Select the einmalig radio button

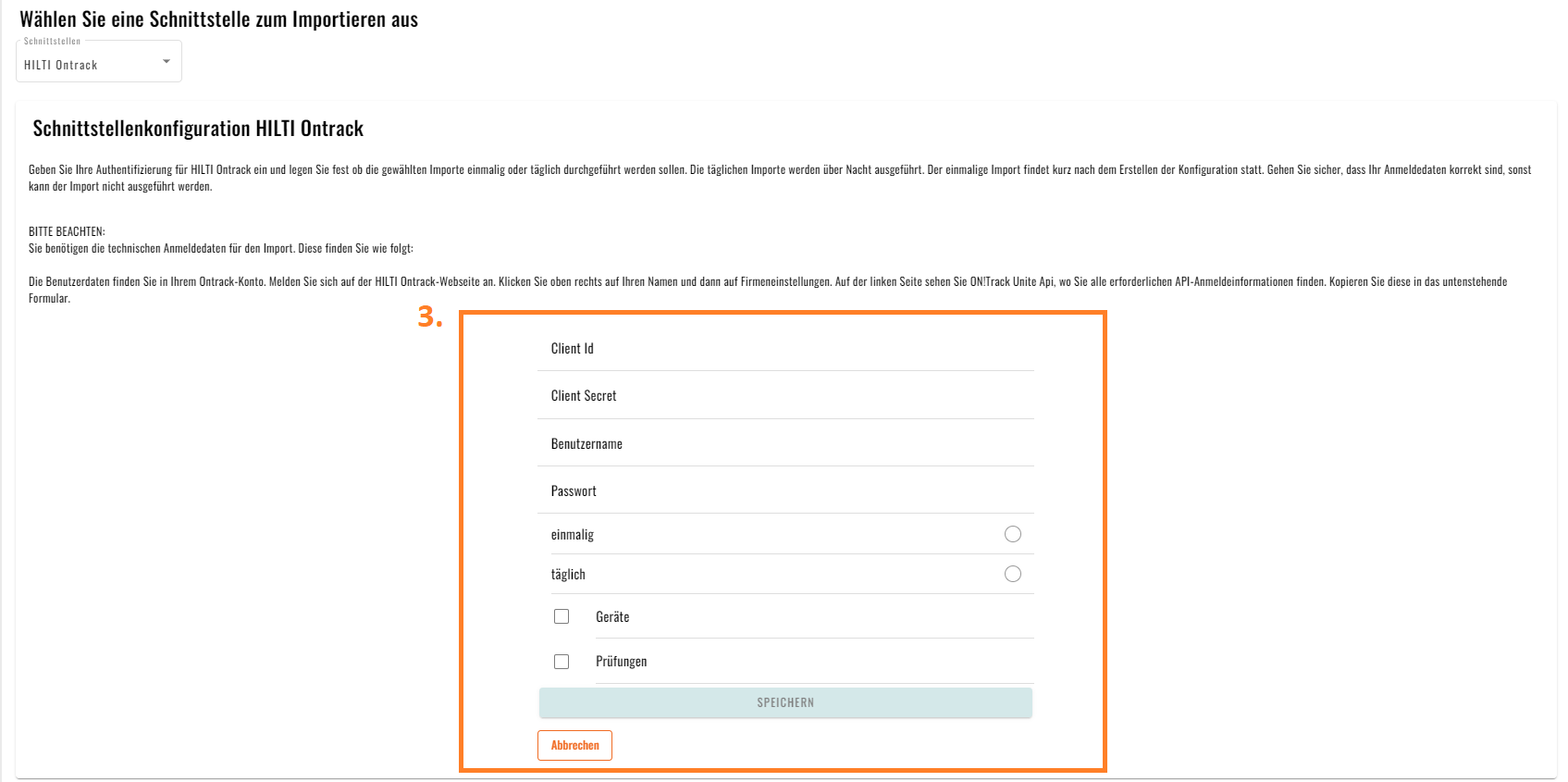point(1013,534)
